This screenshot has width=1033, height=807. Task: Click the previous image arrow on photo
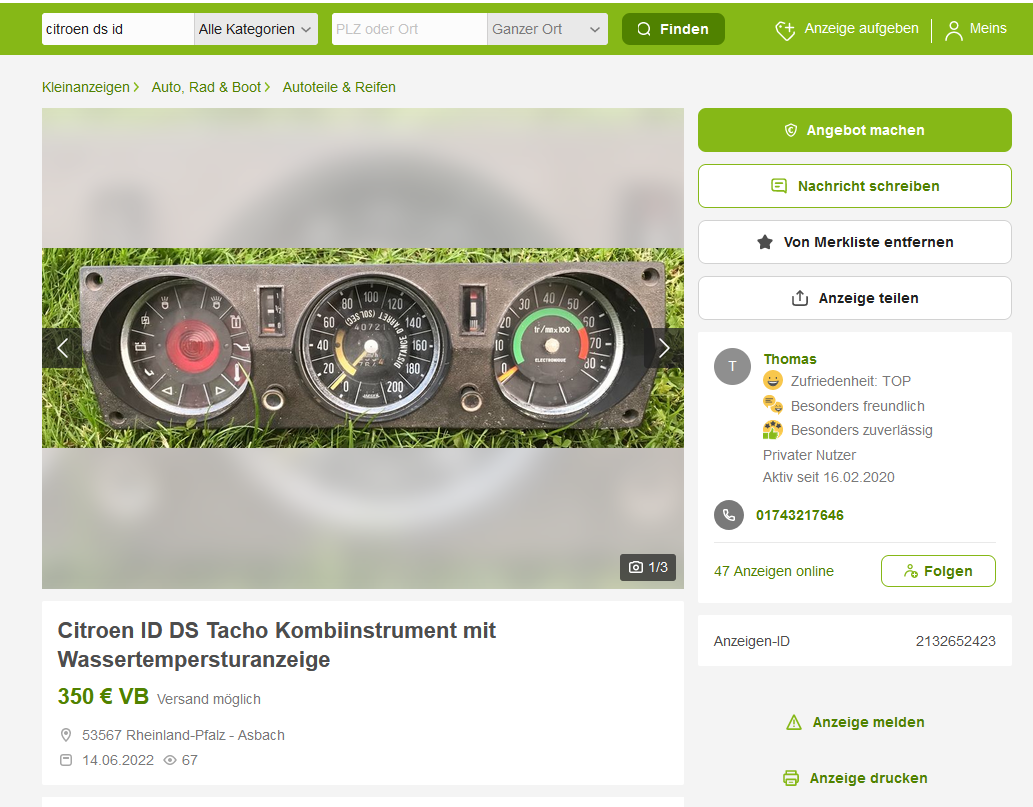62,348
